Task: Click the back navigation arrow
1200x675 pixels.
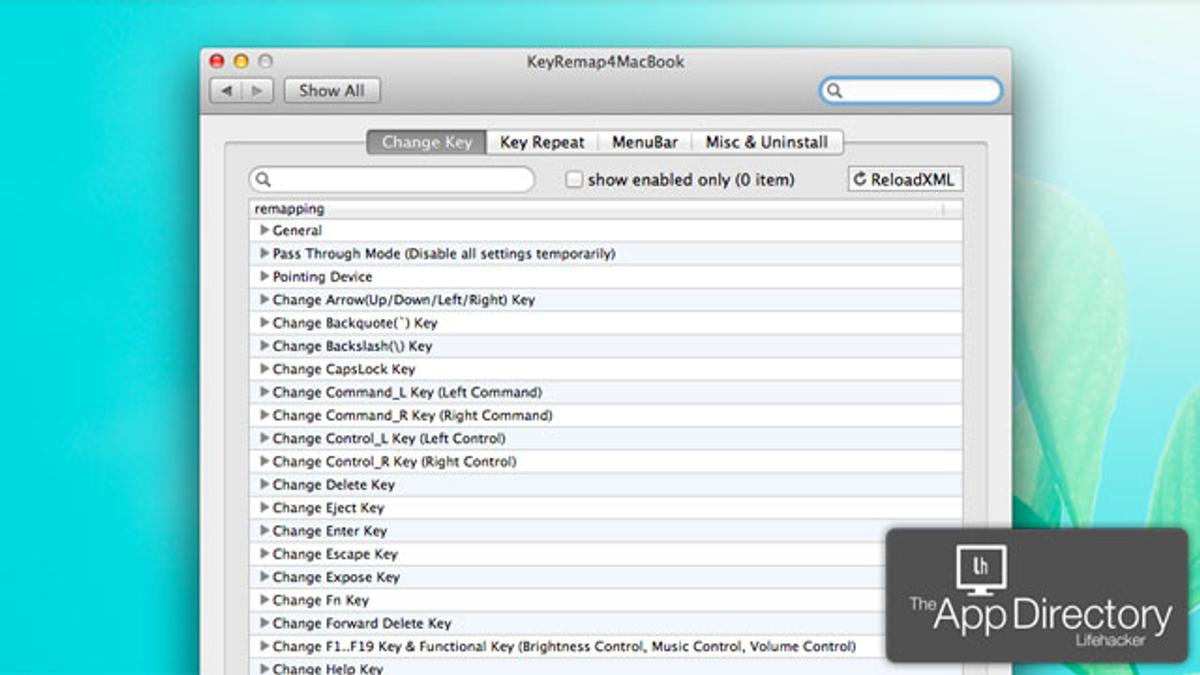Action: point(226,91)
